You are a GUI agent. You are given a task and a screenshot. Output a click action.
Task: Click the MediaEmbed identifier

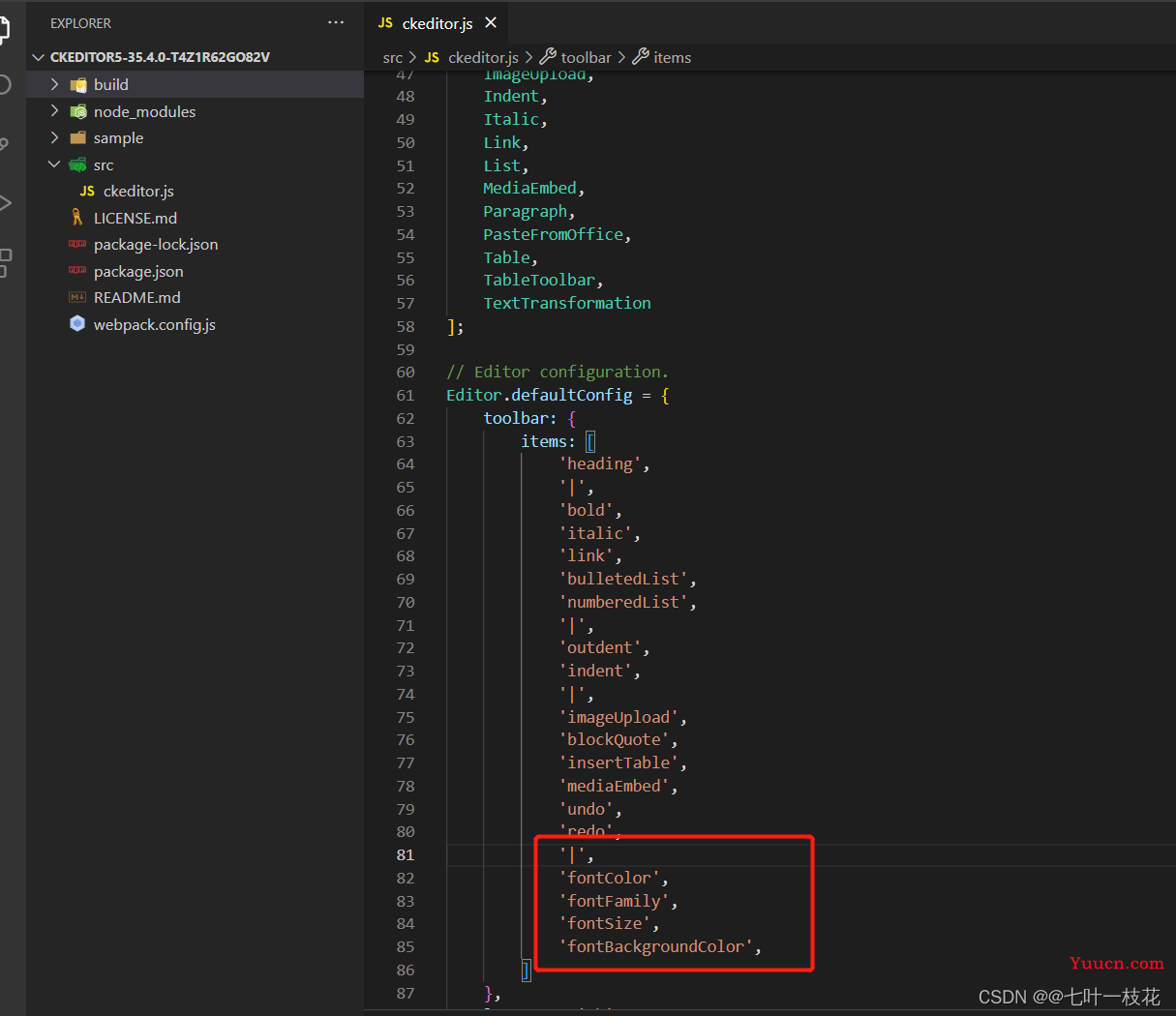[x=529, y=188]
